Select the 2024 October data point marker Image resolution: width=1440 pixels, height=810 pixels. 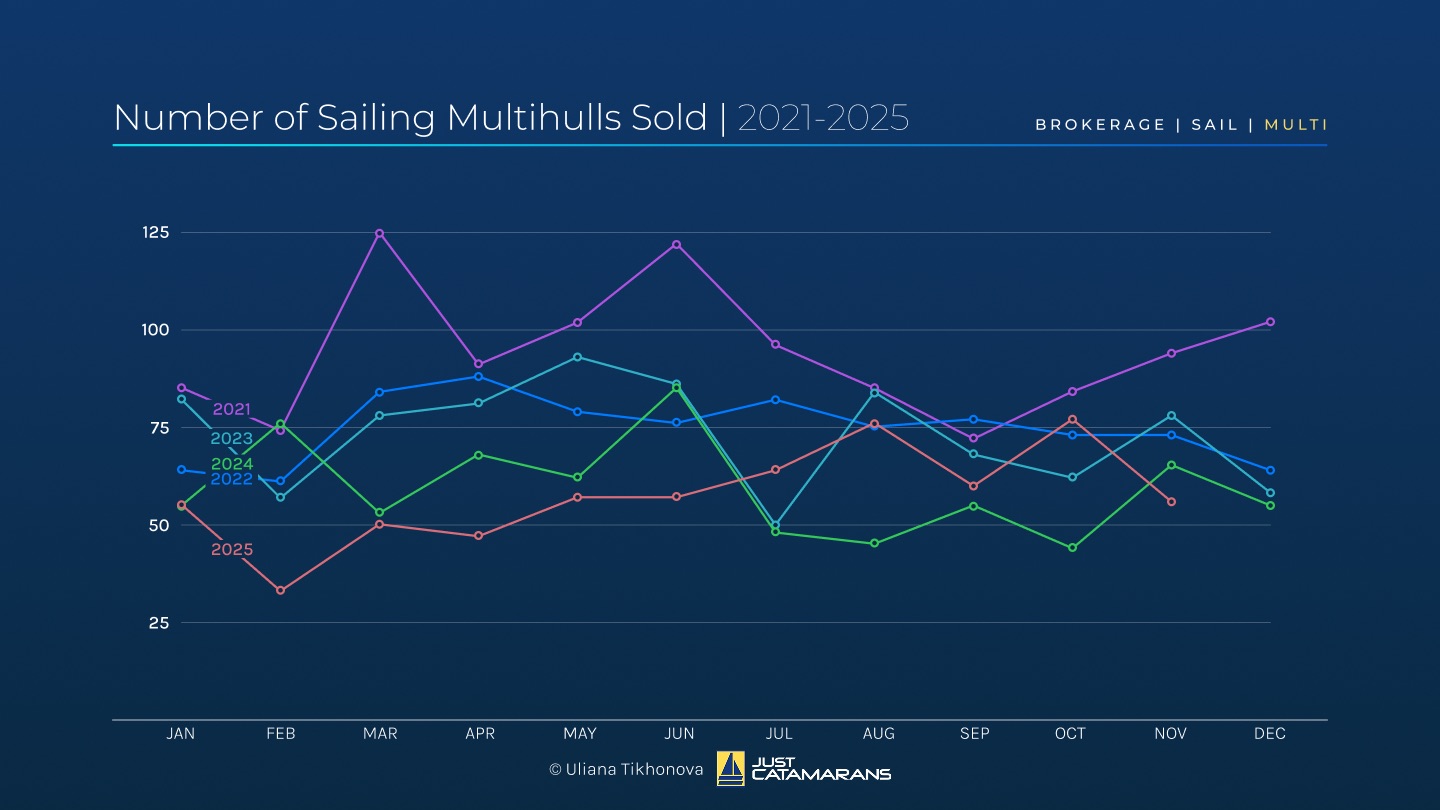(x=1072, y=547)
